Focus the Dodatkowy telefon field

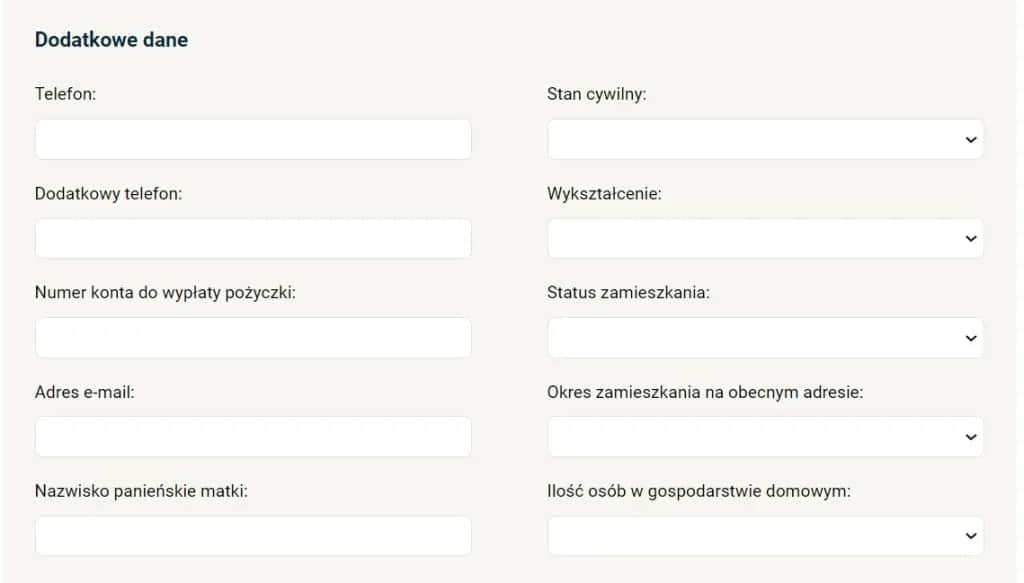tap(252, 238)
